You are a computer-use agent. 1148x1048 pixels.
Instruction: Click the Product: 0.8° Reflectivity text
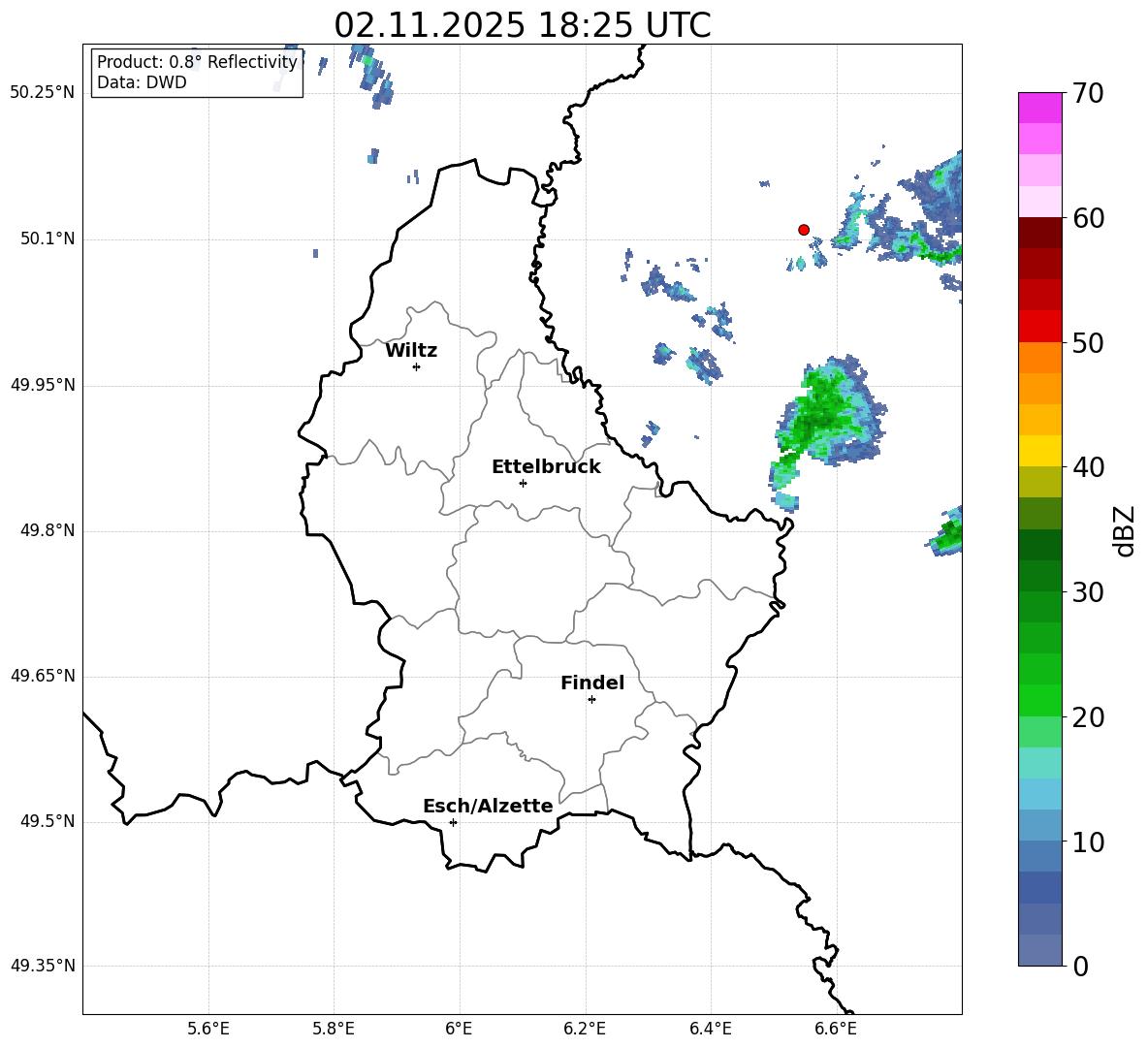(197, 62)
